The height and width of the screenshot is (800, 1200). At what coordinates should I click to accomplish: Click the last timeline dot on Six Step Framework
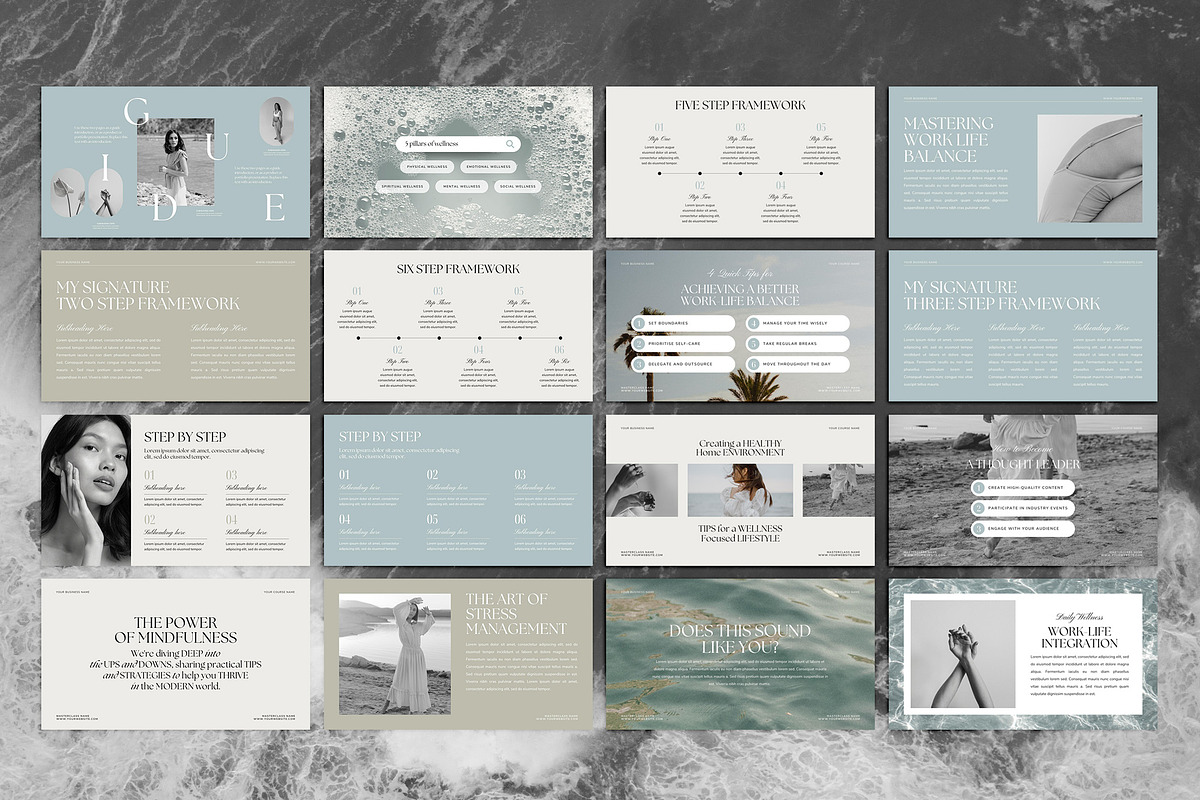pos(558,337)
